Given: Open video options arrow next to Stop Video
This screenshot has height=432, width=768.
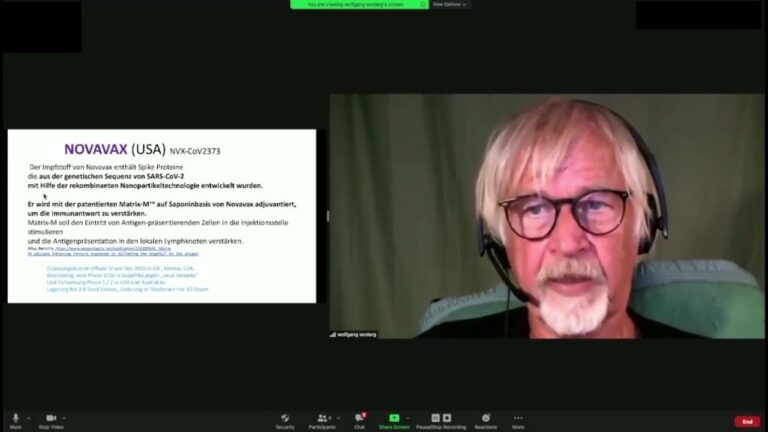Looking at the screenshot, I should coord(64,418).
